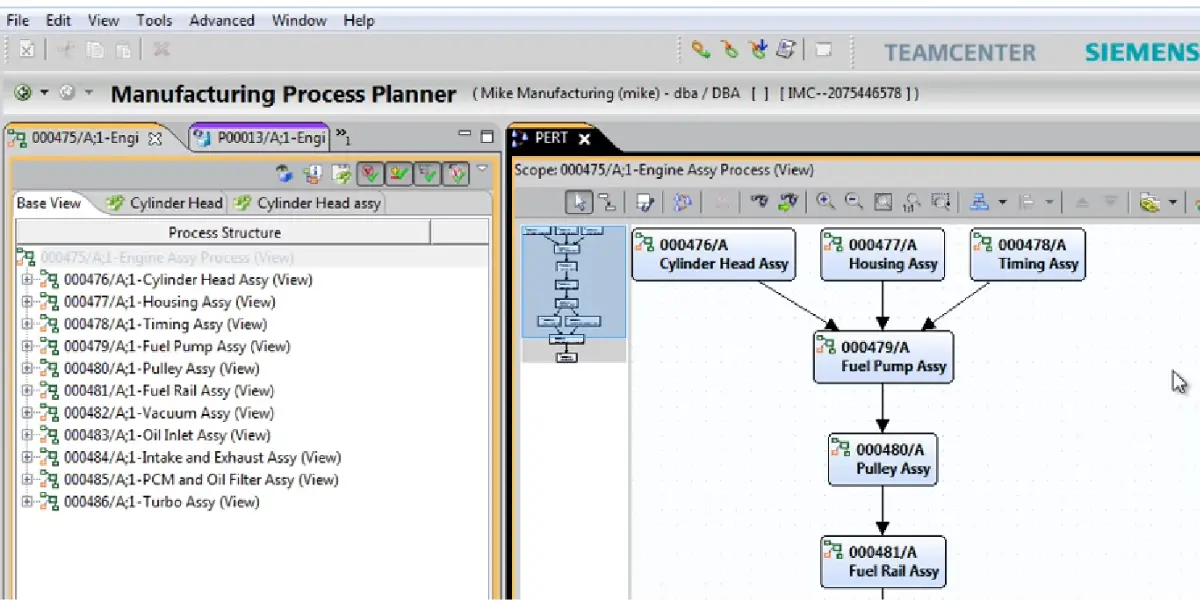Open the dropdown arrow next to layout icon
1200x600 pixels.
coord(1002,203)
